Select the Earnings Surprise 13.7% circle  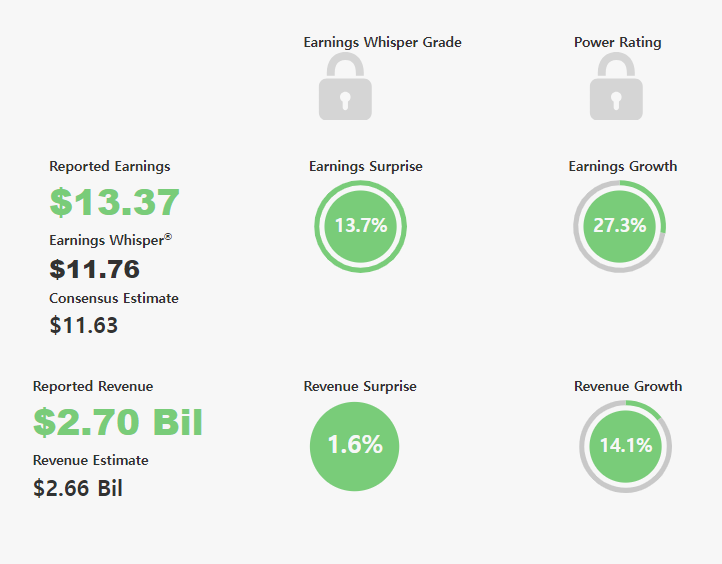click(x=361, y=226)
